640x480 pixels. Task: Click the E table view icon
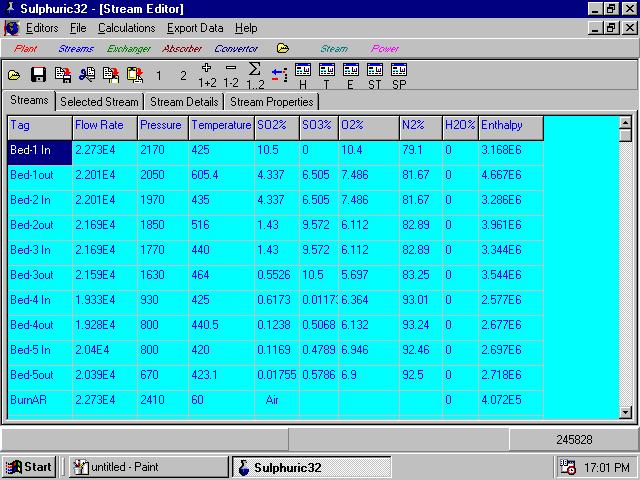coord(351,76)
